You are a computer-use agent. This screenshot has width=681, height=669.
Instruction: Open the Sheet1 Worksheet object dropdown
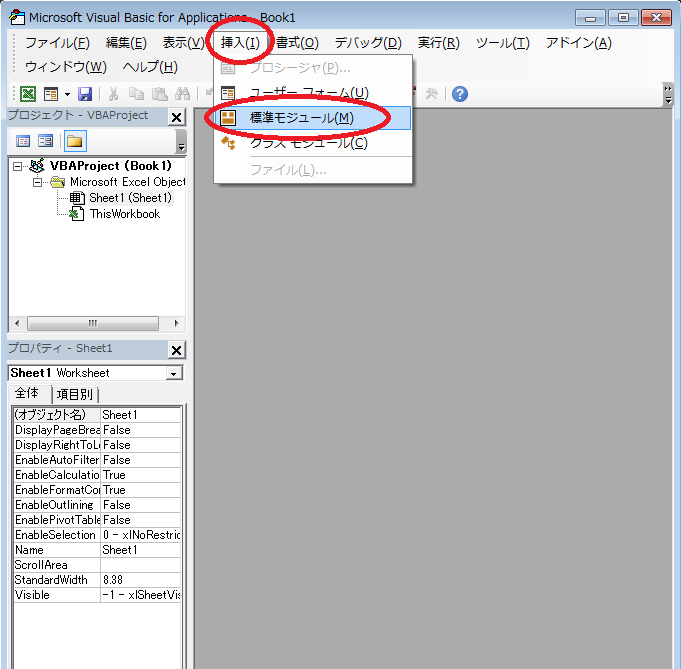click(x=174, y=374)
